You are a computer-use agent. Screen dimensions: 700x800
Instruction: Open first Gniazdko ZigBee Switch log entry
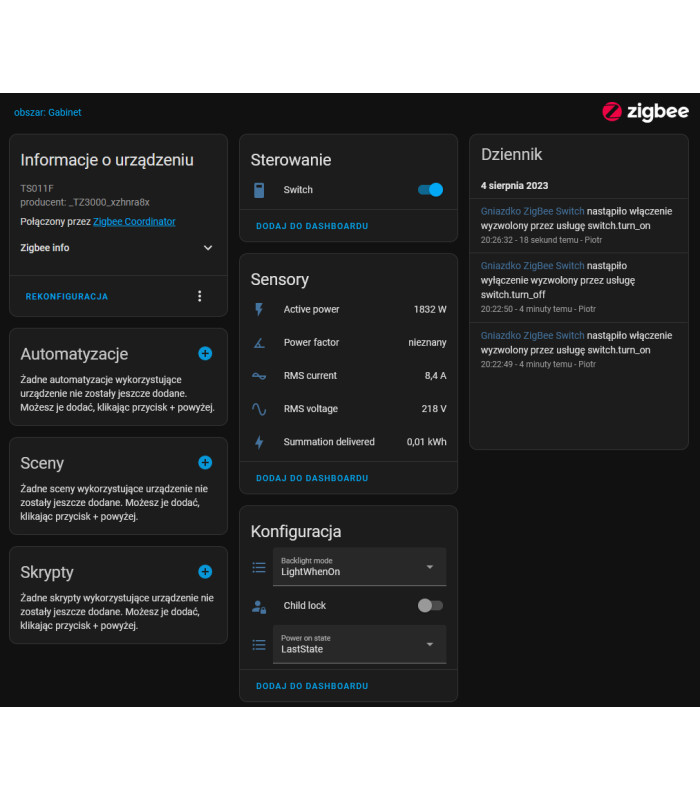click(532, 211)
